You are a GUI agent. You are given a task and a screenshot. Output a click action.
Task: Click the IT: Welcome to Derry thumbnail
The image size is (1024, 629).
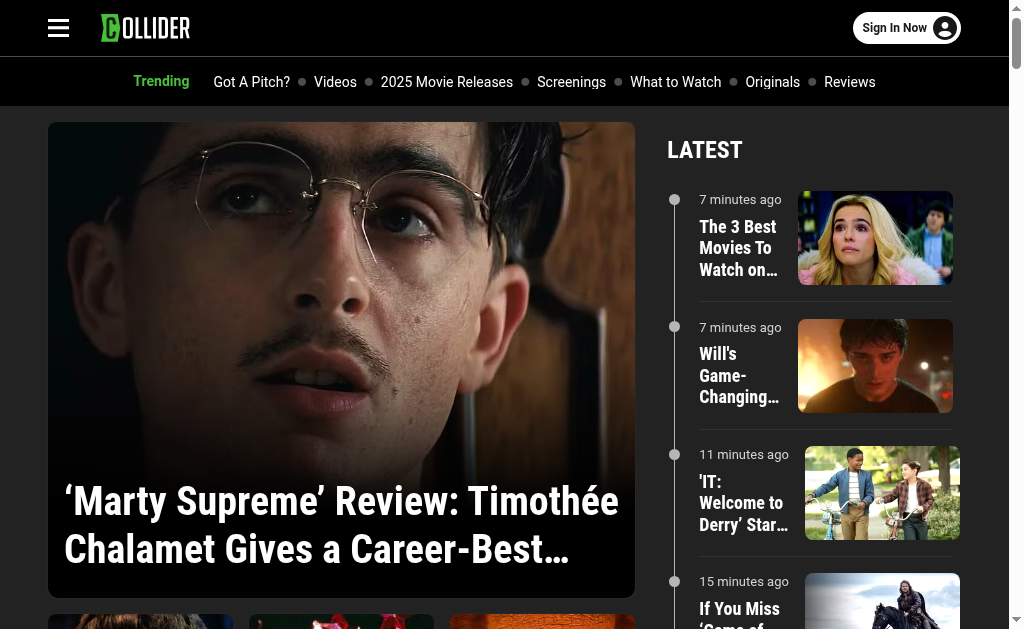click(882, 493)
